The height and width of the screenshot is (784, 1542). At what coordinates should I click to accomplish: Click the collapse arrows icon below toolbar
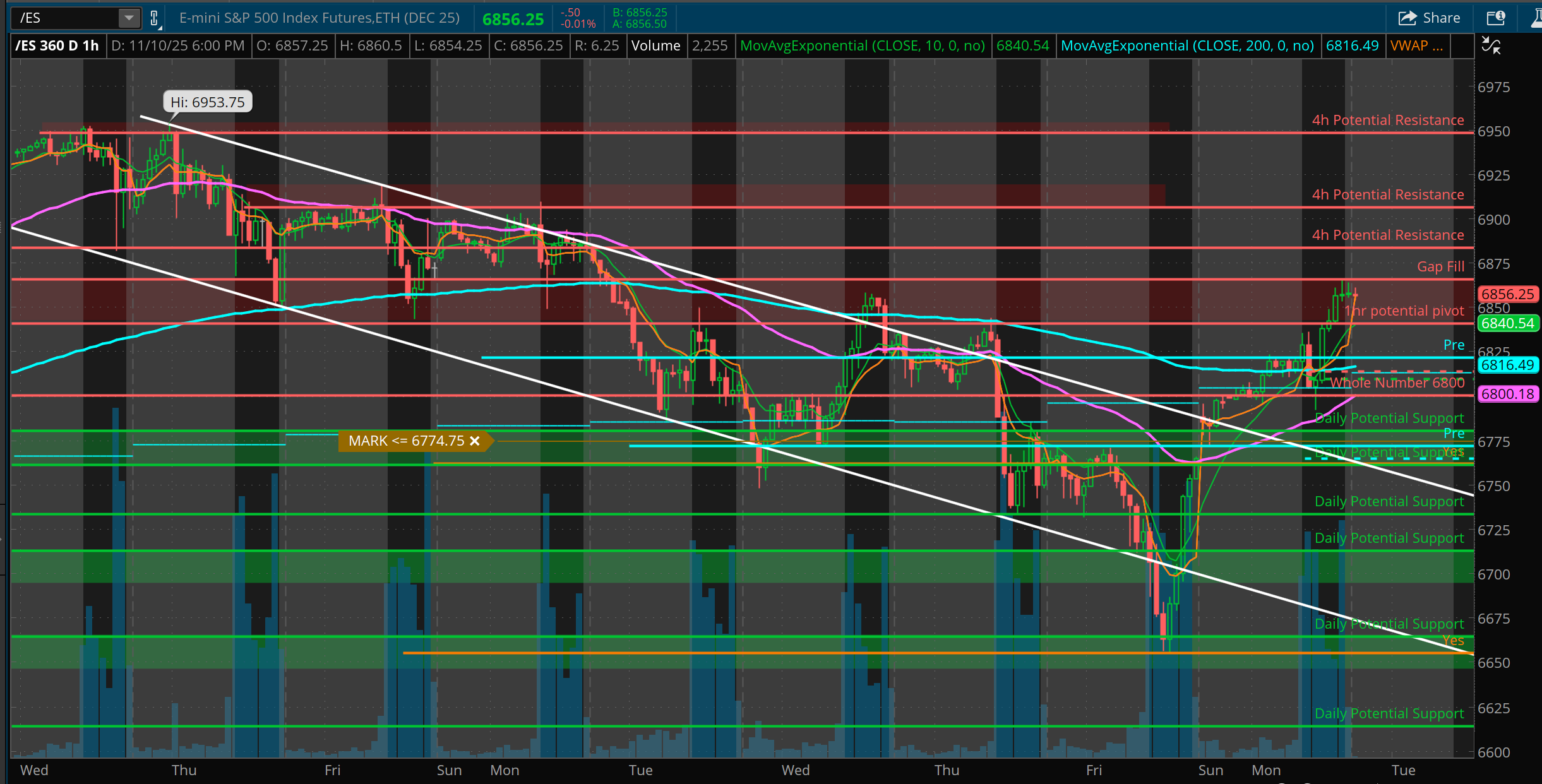tap(1491, 46)
